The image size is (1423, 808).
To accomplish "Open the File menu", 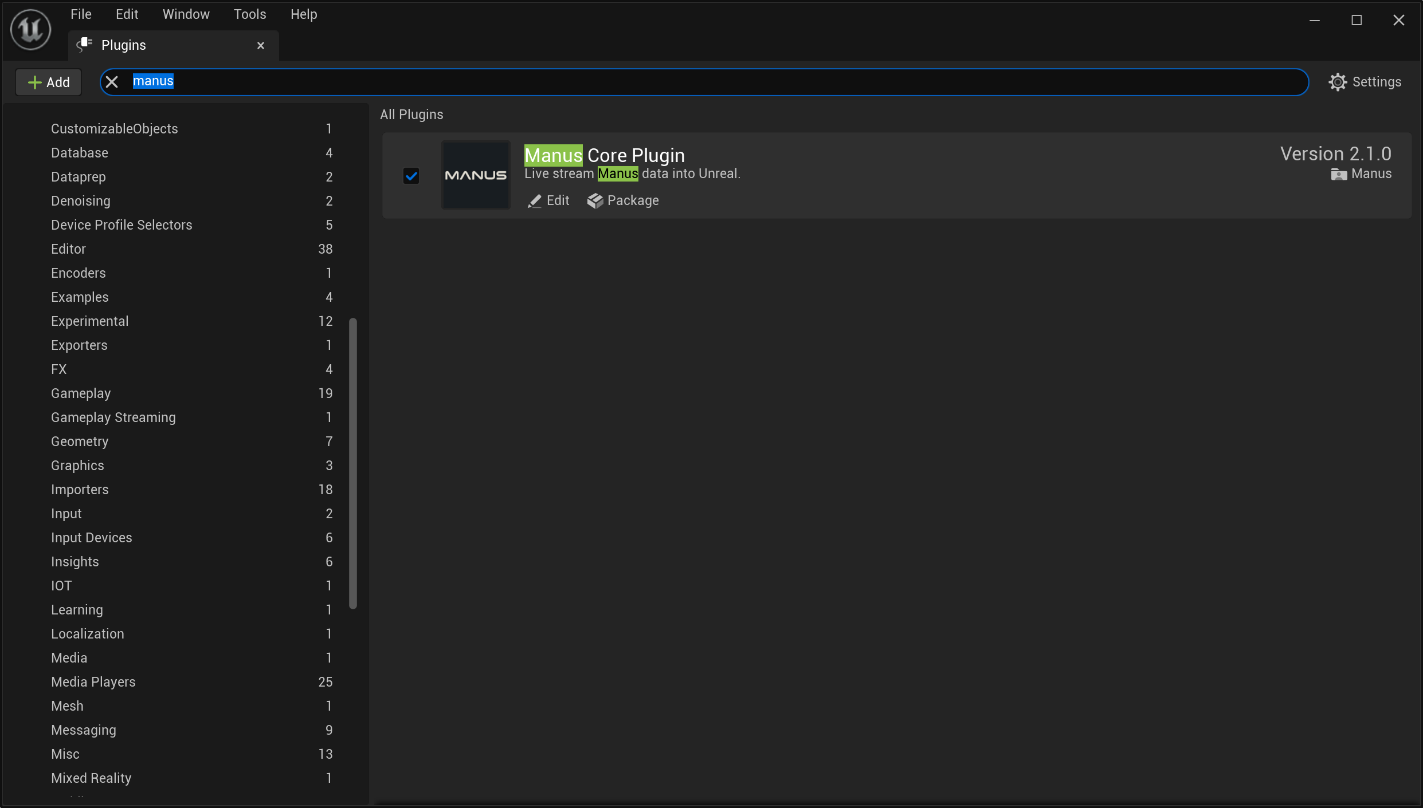I will pos(81,14).
